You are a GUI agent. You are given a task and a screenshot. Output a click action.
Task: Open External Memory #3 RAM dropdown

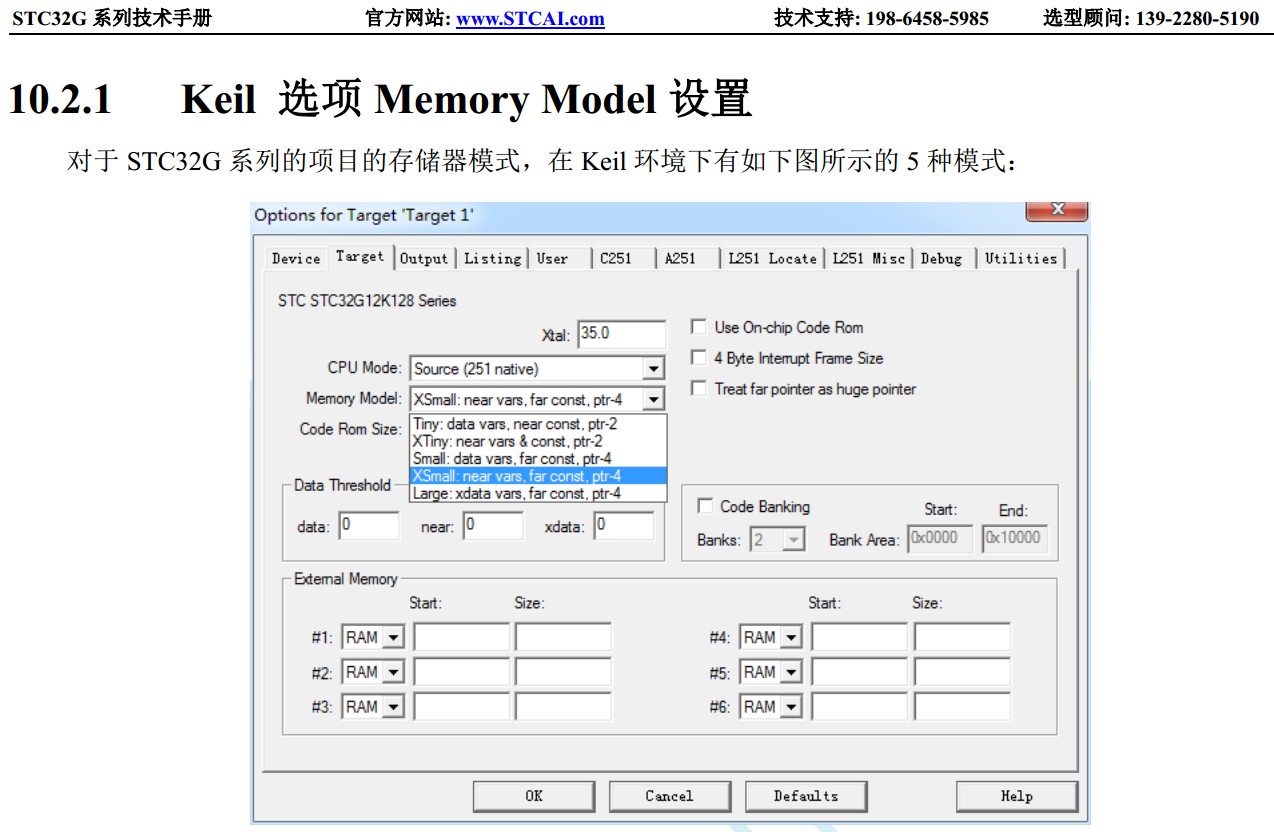(x=372, y=707)
